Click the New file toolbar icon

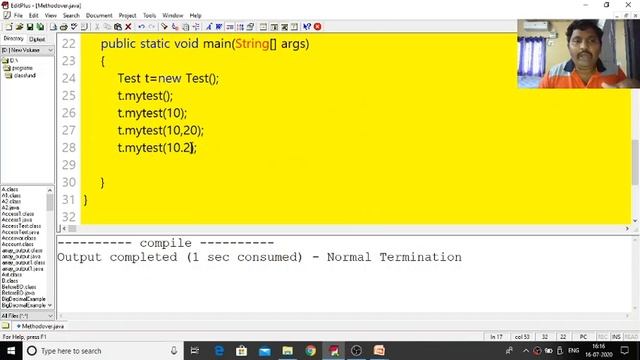[9, 27]
